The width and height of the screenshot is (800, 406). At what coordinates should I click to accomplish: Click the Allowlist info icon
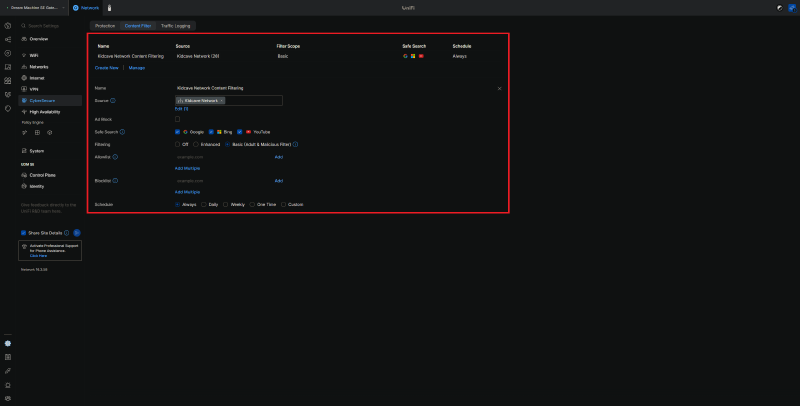click(x=115, y=157)
